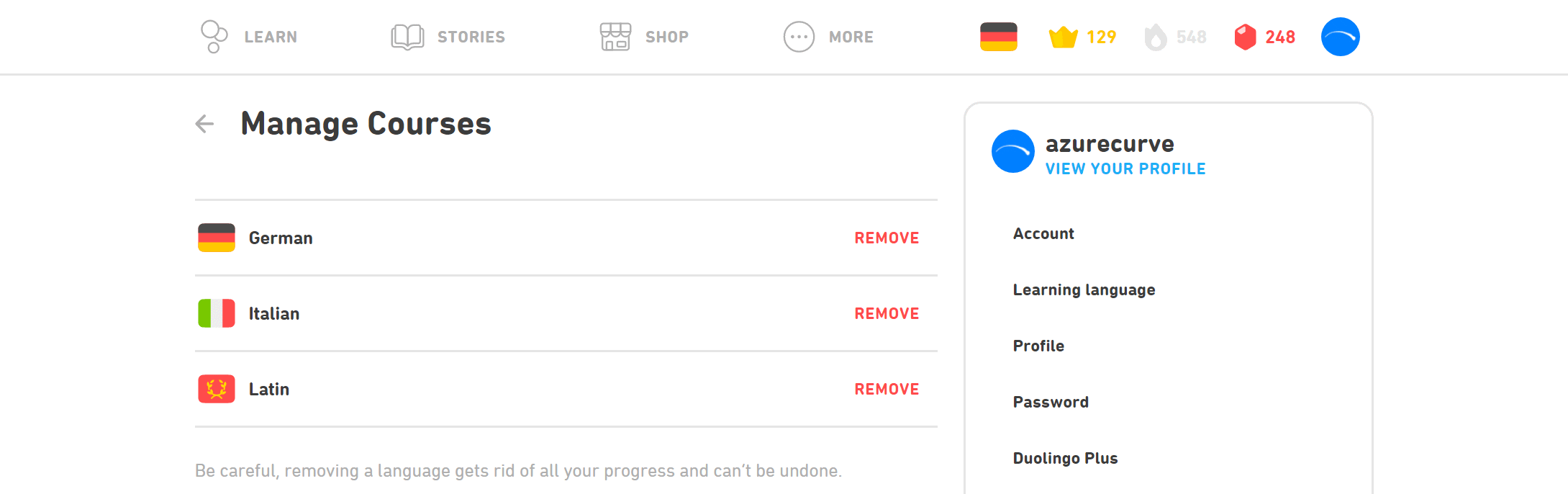
Task: Click the streak flame icon
Action: tap(1156, 37)
